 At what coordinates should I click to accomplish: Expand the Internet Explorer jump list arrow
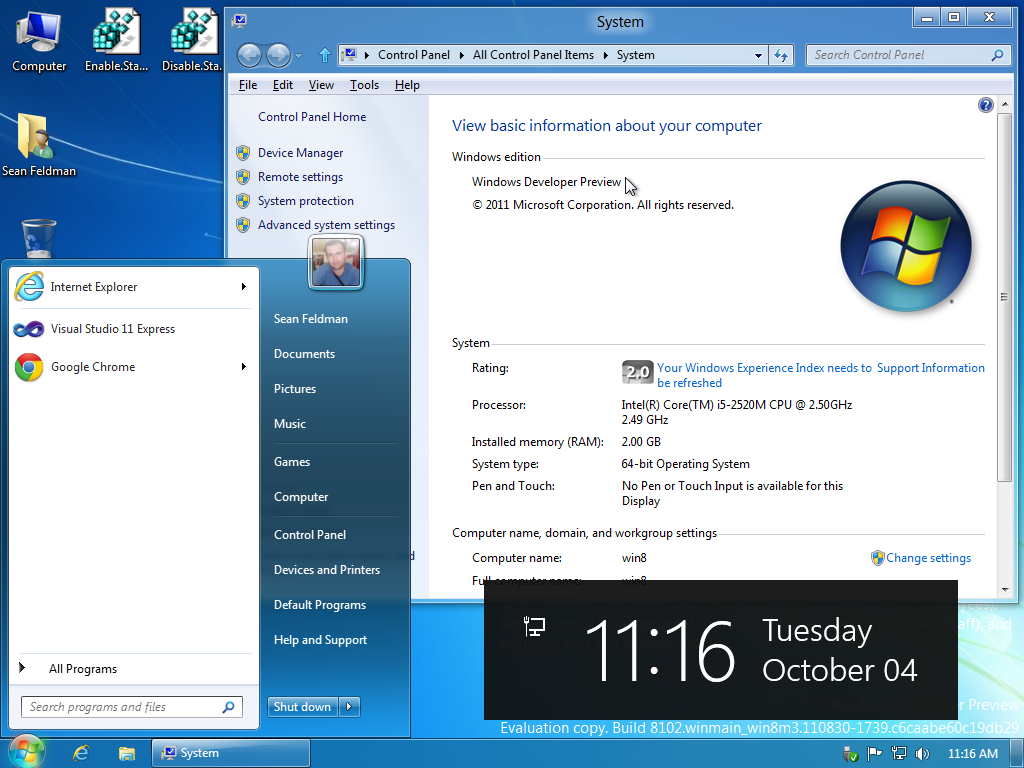[x=244, y=287]
